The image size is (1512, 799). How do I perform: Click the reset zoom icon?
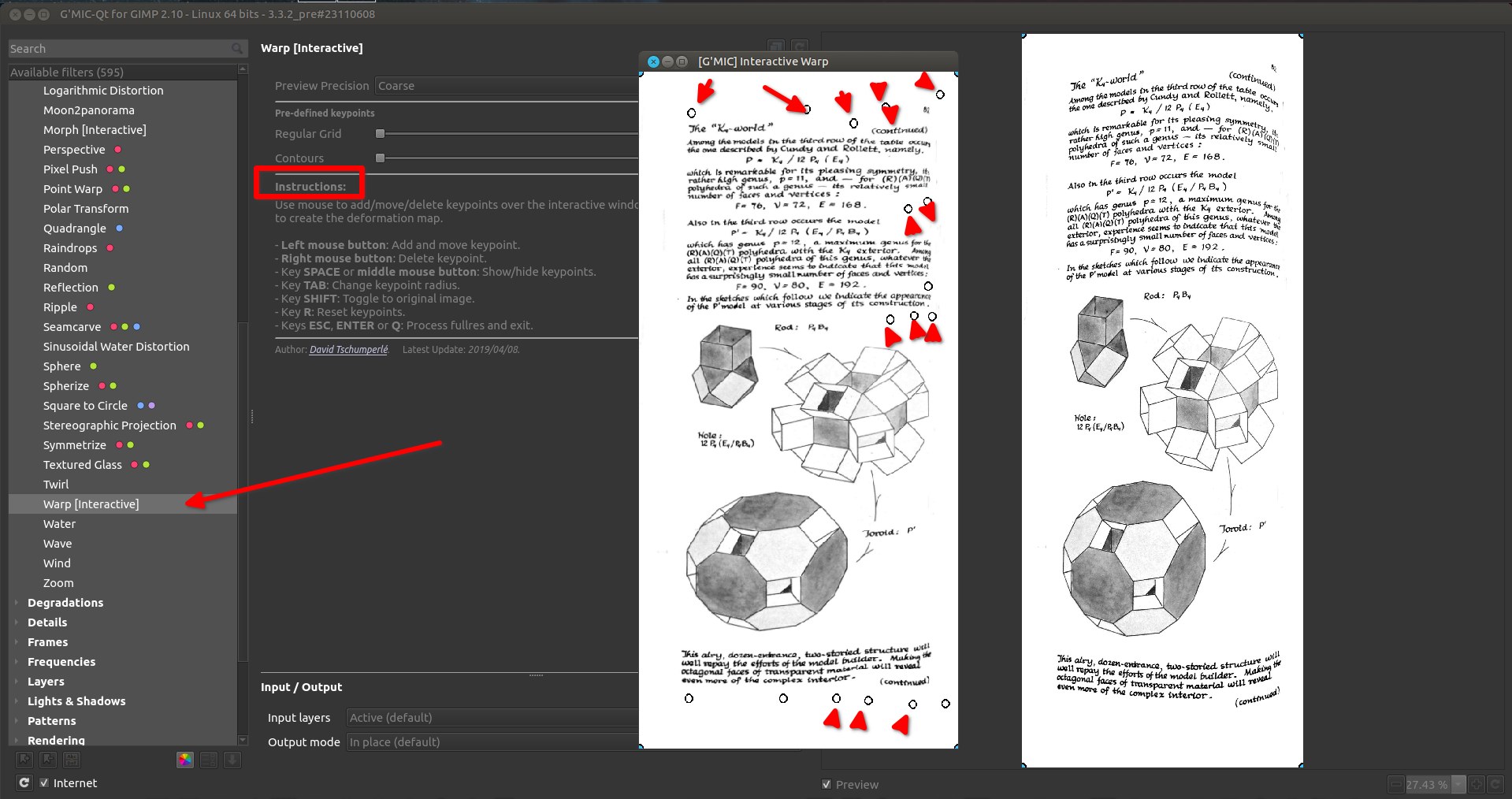1495,784
